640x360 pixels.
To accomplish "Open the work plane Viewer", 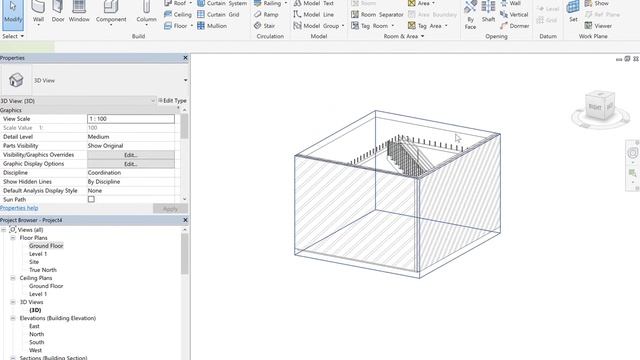I will 598,26.
